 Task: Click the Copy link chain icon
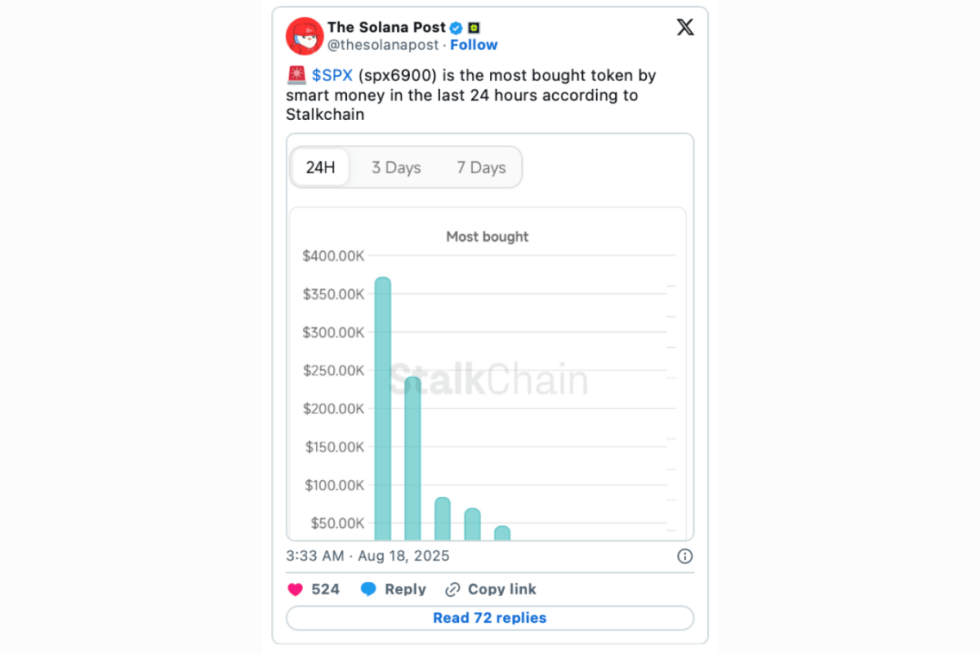tap(453, 589)
